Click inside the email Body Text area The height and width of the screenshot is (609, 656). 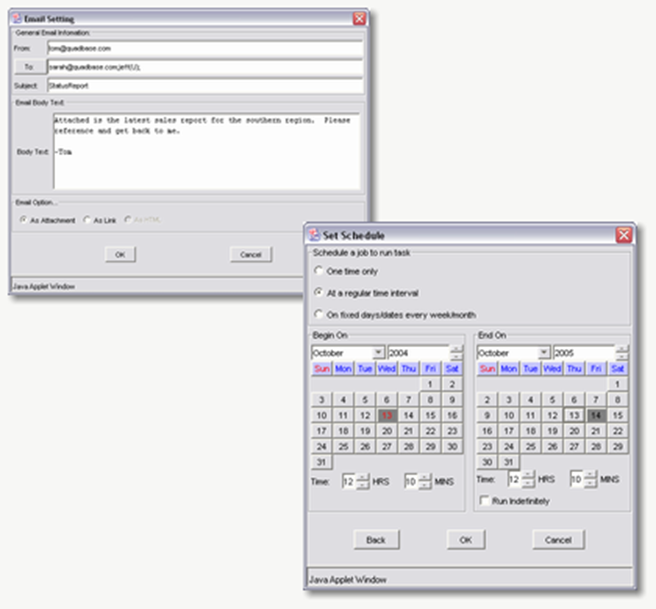[206, 150]
